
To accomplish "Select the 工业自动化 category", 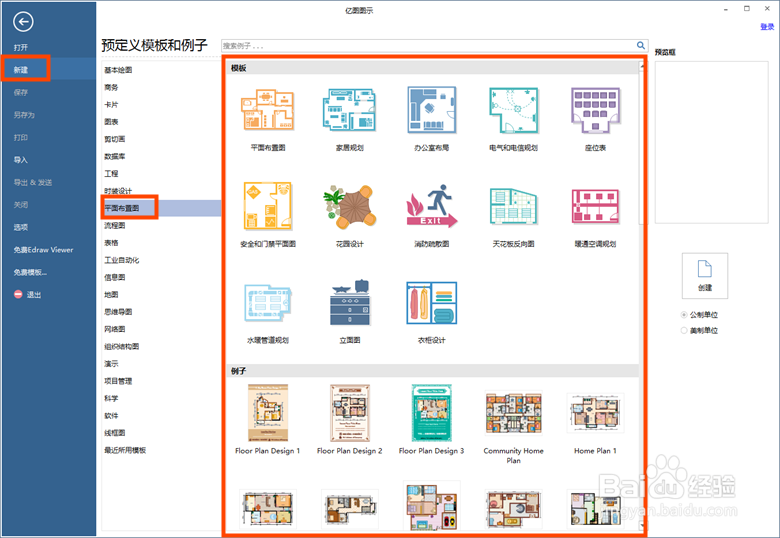I will [122, 260].
